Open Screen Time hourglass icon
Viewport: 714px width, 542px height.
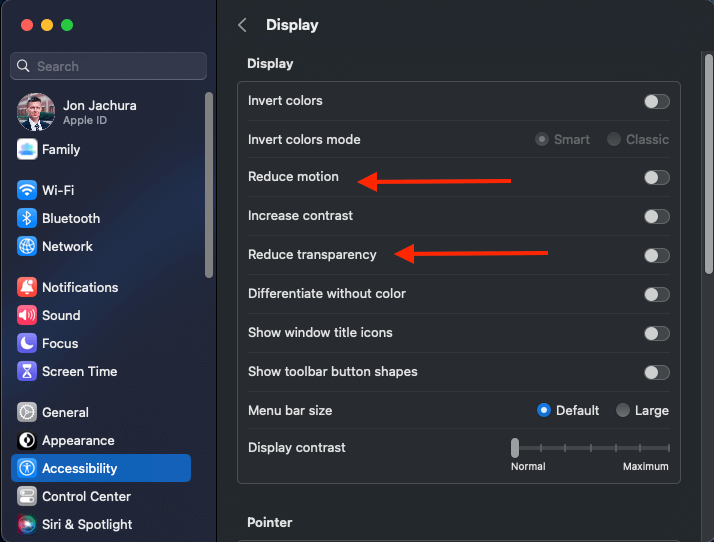click(x=27, y=371)
